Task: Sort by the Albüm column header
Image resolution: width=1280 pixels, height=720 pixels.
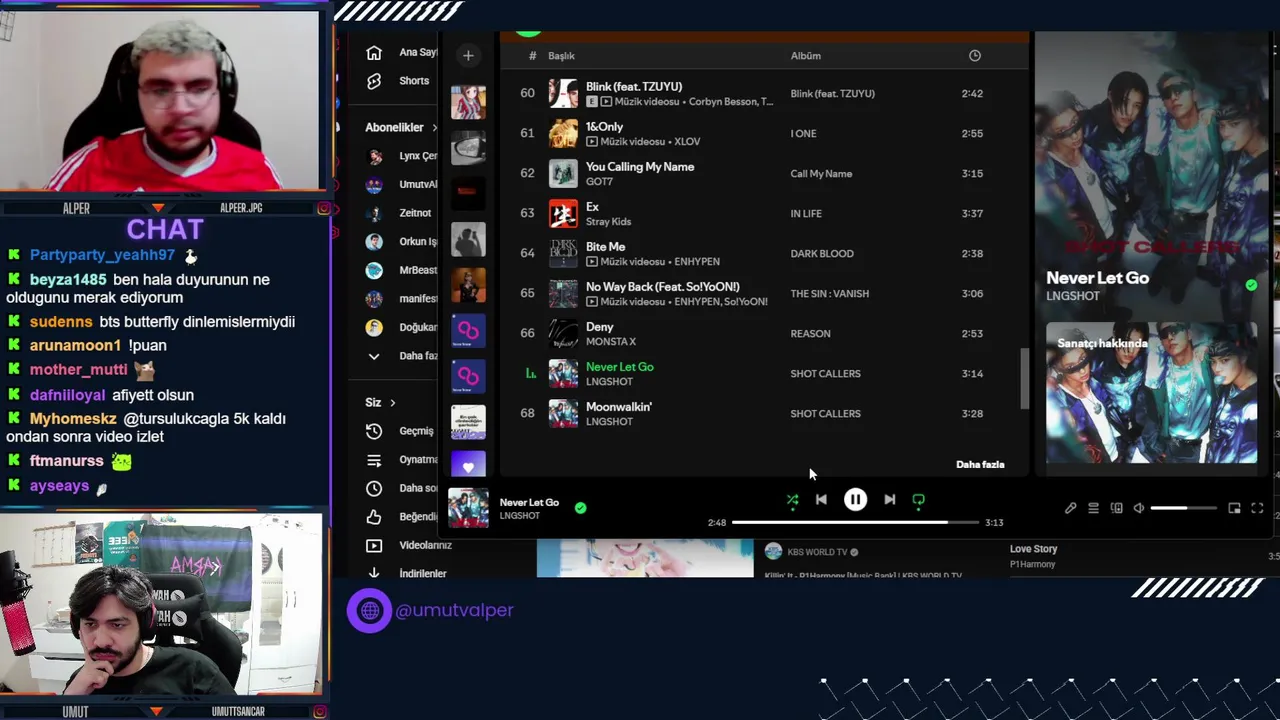Action: pyautogui.click(x=806, y=56)
